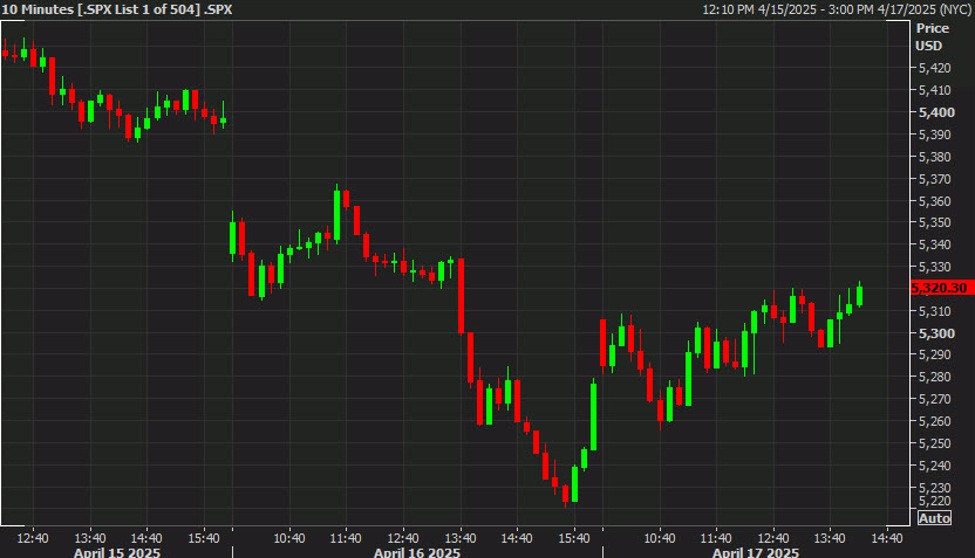Viewport: 975px width, 558px height.
Task: Click the 5,420 label atop the price axis
Action: pyautogui.click(x=935, y=68)
